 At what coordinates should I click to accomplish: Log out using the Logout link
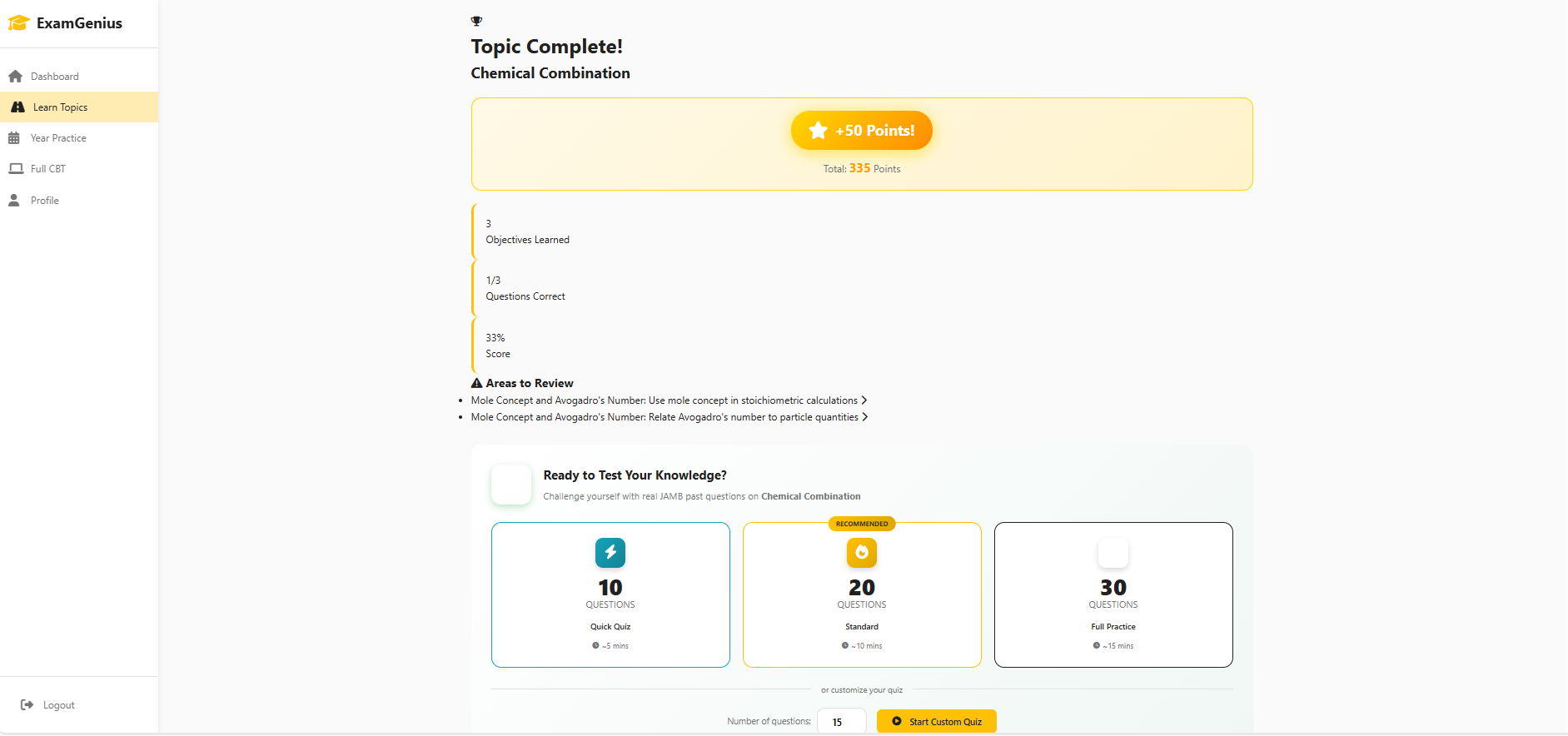pyautogui.click(x=48, y=705)
